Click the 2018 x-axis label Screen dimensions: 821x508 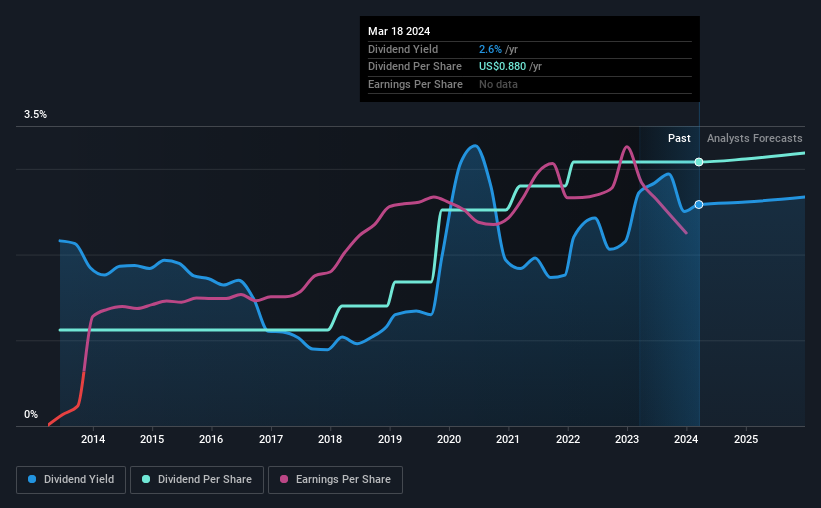[x=330, y=439]
